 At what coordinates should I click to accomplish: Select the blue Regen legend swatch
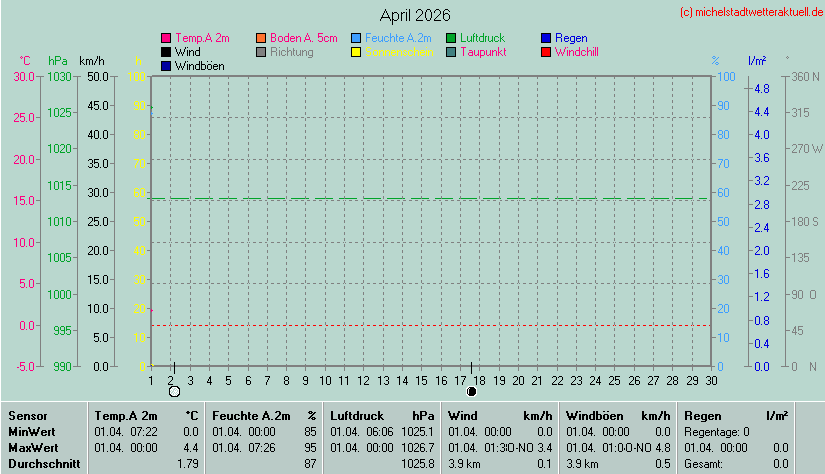point(546,38)
